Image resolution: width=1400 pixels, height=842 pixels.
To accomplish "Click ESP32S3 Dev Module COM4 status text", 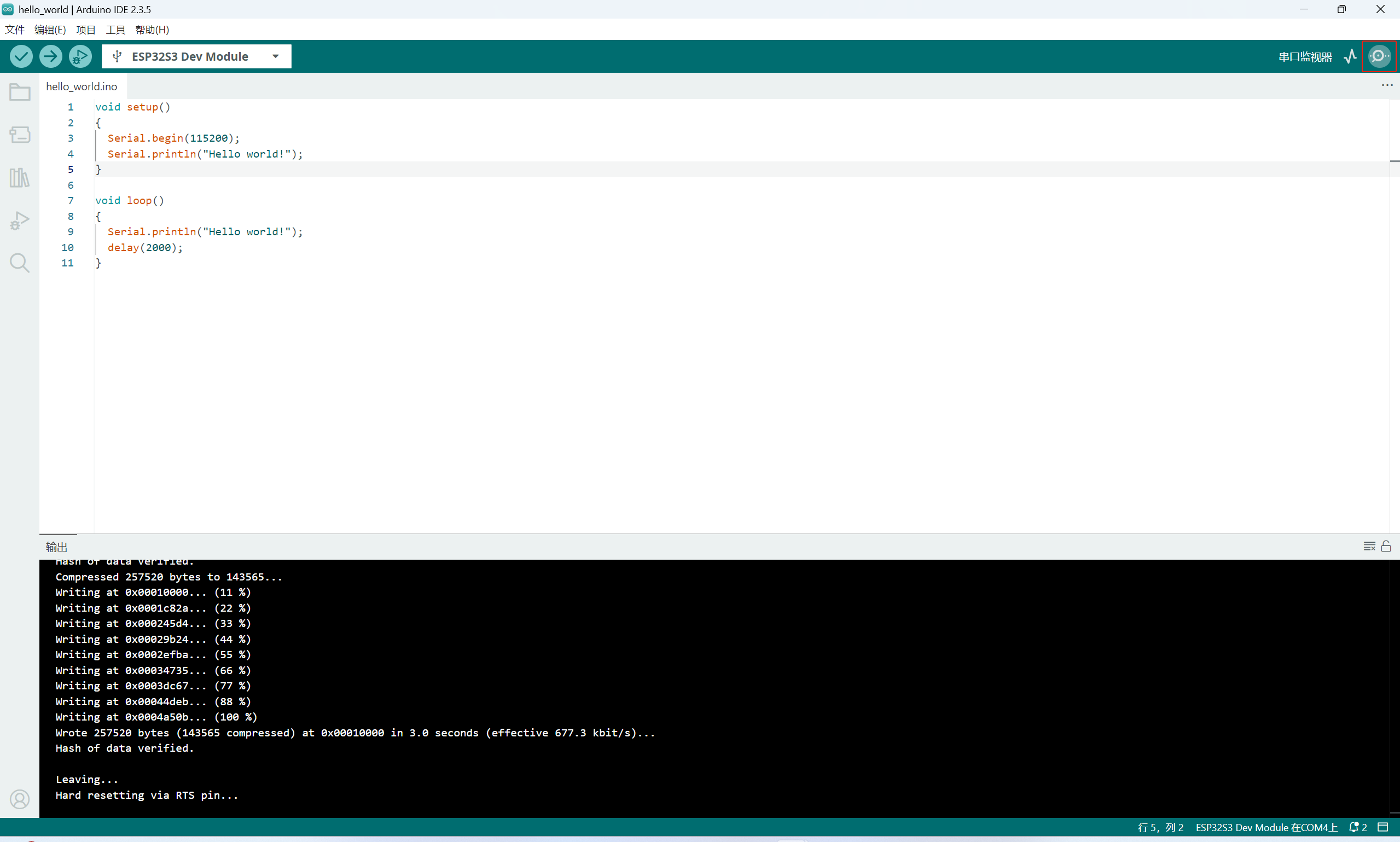I will coord(1266,827).
